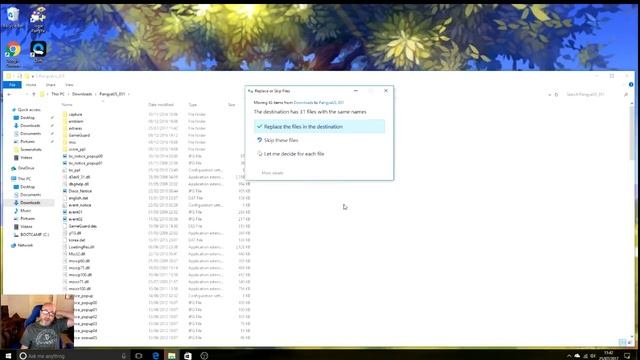Open Pictures under Quick access
640x360 pixels.
(x=27, y=141)
